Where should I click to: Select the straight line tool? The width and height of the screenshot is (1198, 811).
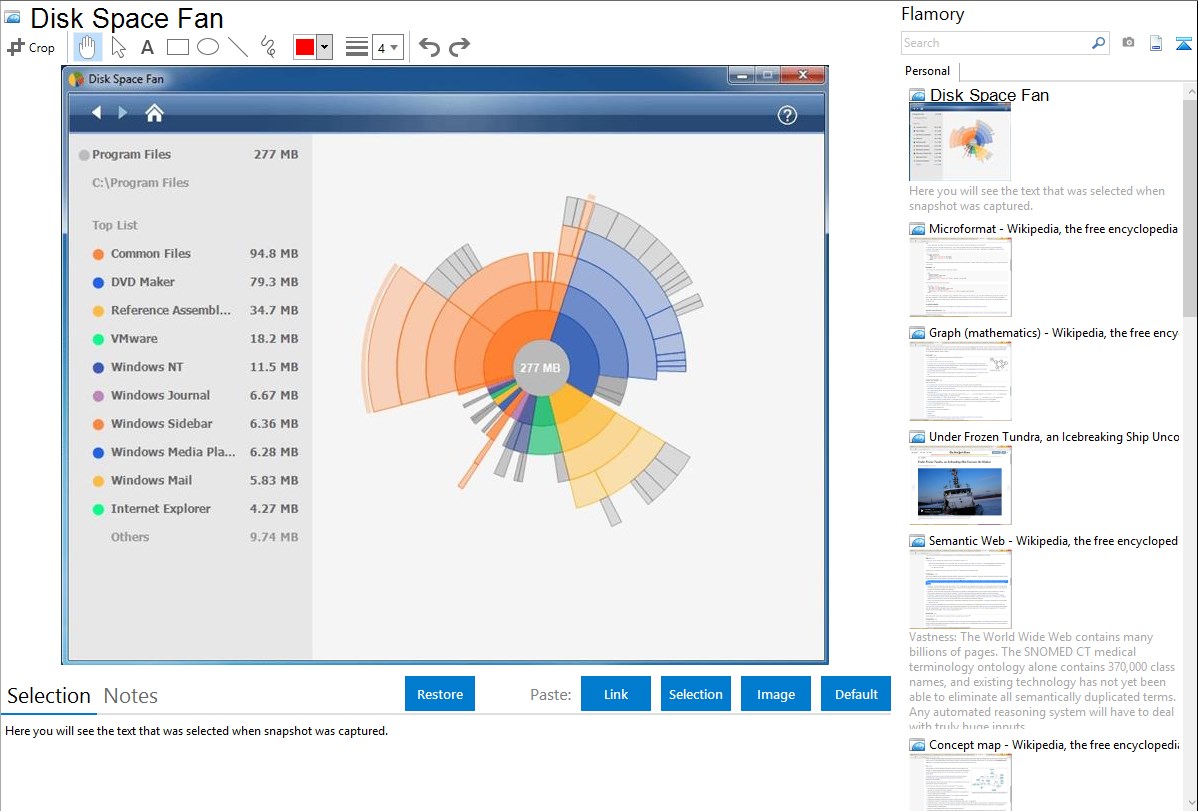point(238,47)
